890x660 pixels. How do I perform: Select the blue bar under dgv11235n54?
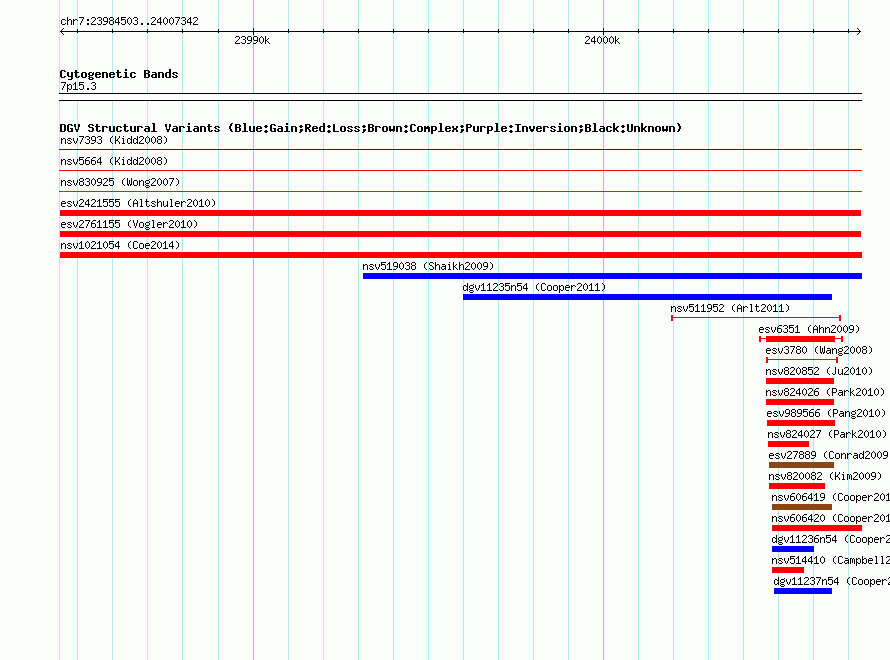[x=647, y=297]
